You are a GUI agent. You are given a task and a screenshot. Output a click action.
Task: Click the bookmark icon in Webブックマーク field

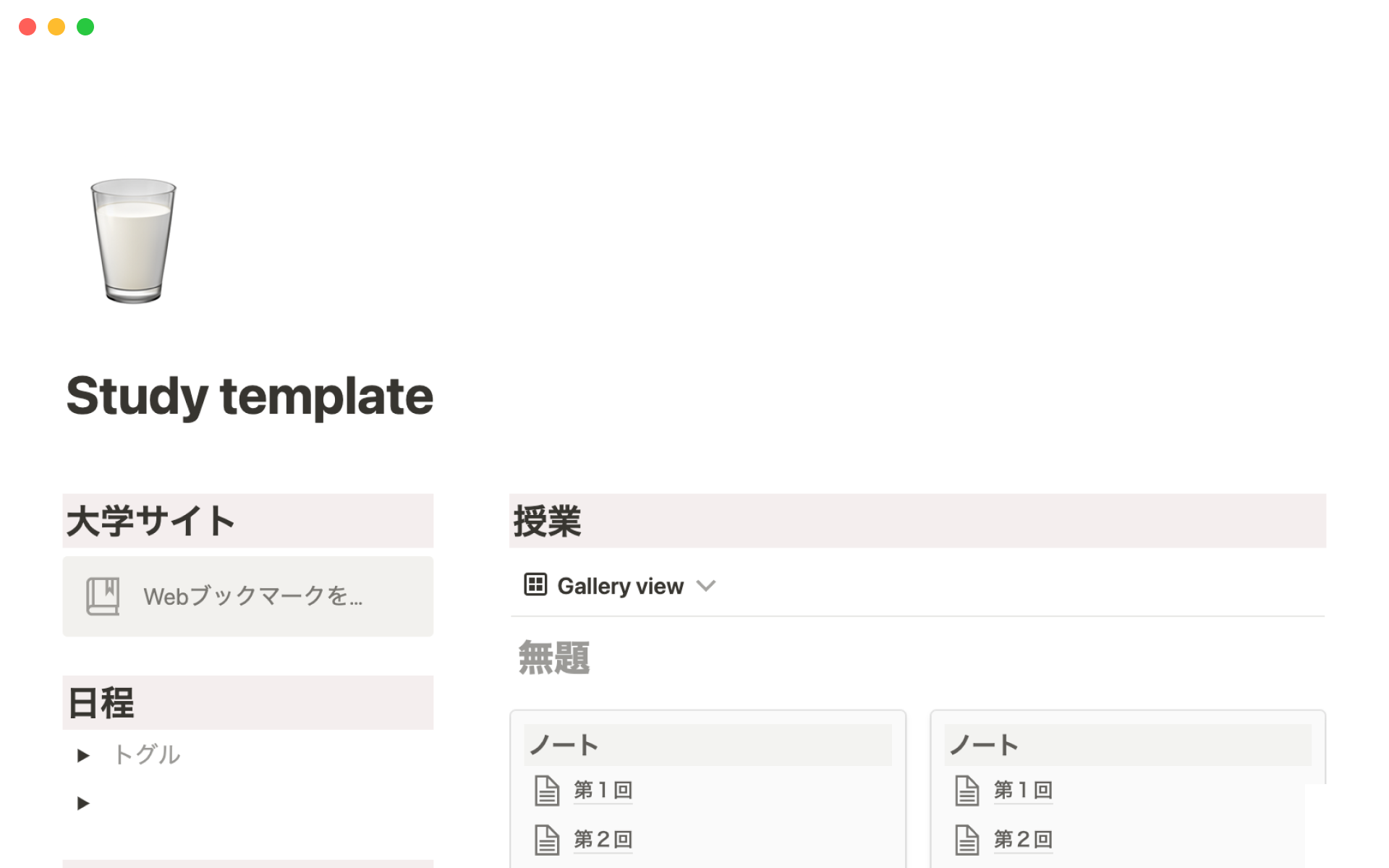tap(100, 596)
